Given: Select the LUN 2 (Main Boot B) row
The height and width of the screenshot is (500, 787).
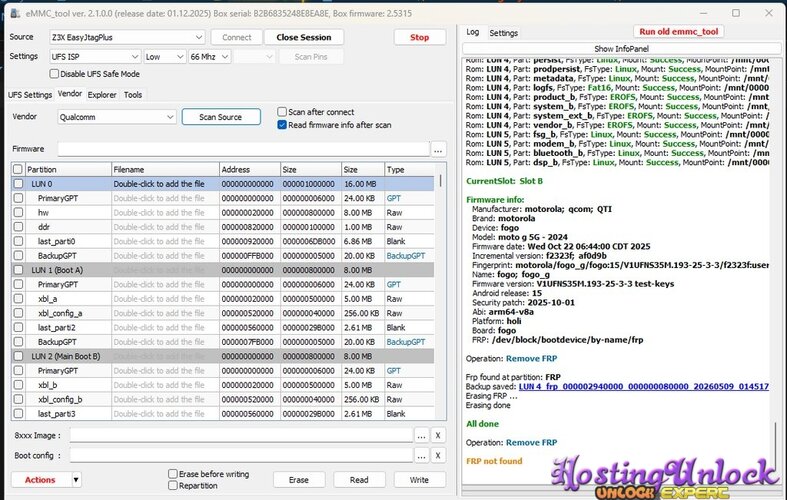Looking at the screenshot, I should point(223,356).
